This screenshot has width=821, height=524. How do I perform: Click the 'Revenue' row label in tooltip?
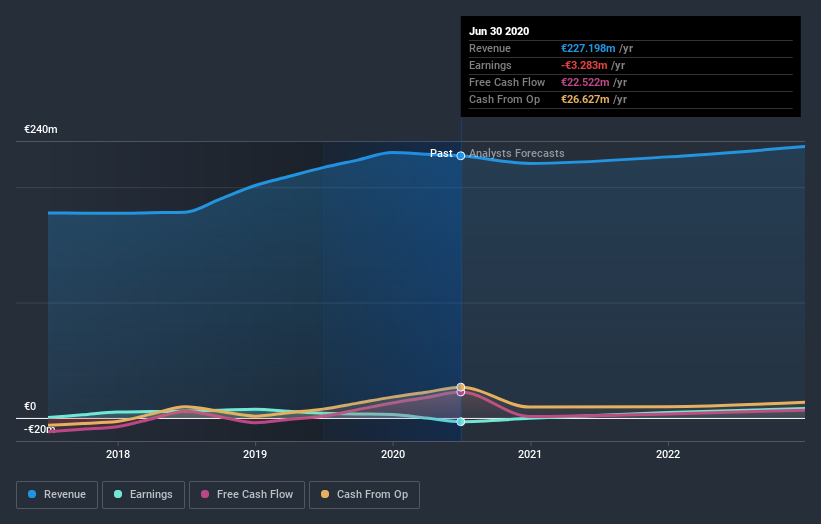490,48
